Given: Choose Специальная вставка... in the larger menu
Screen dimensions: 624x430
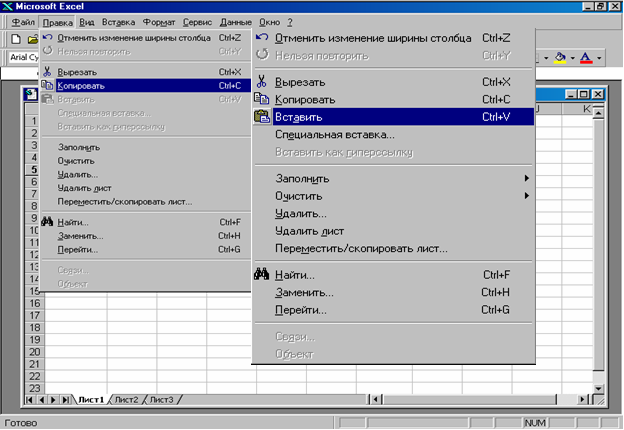Looking at the screenshot, I should pos(393,134).
